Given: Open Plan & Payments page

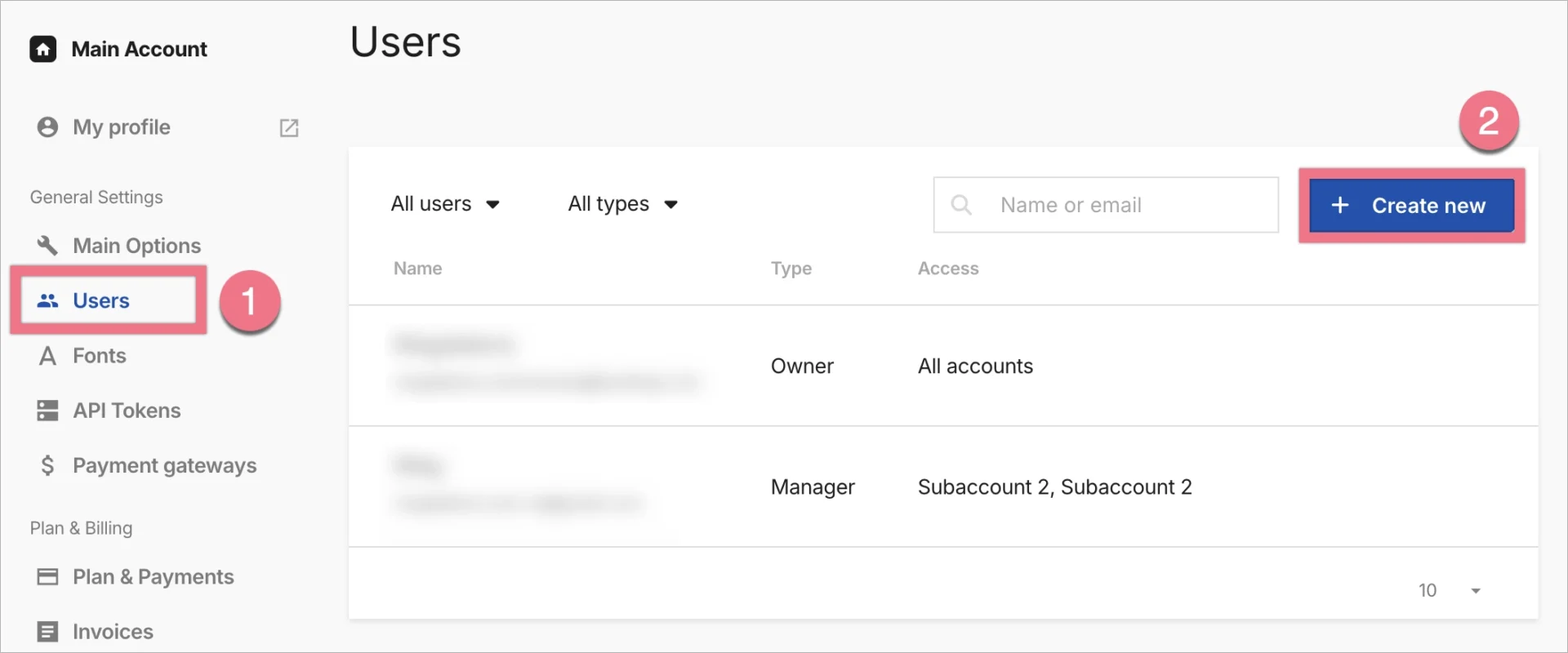Looking at the screenshot, I should [153, 577].
